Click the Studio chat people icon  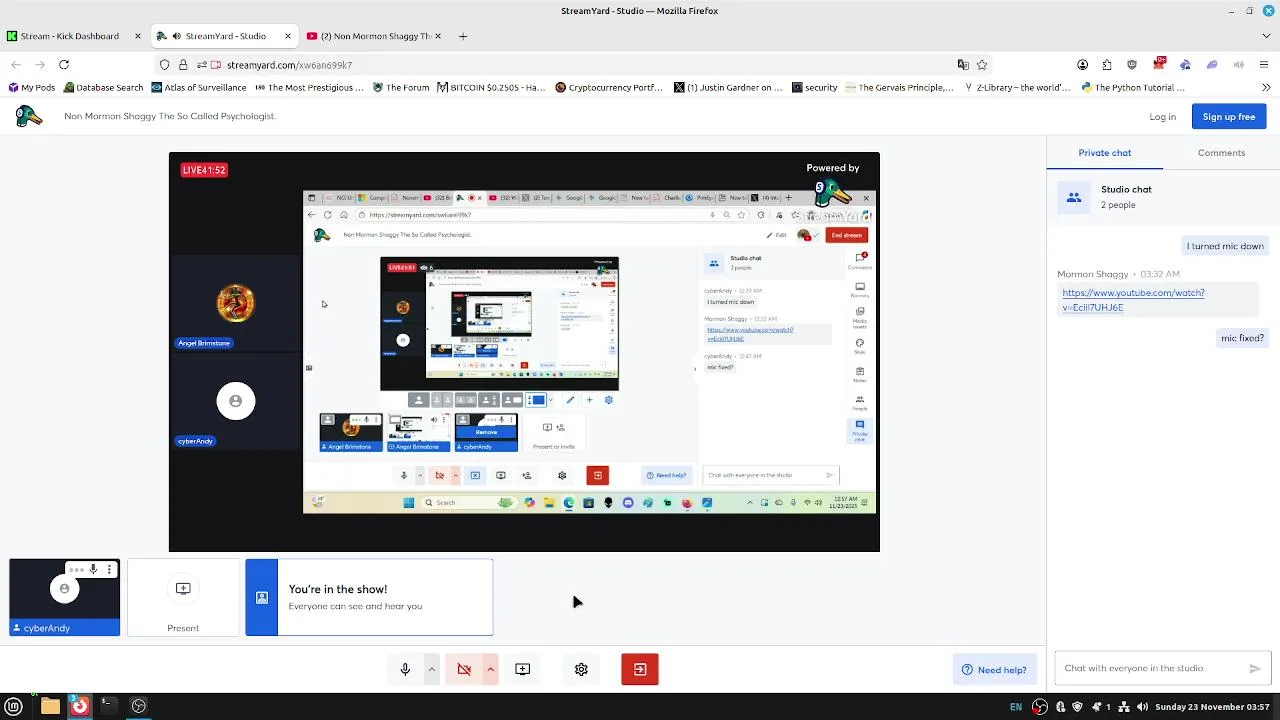point(1074,197)
